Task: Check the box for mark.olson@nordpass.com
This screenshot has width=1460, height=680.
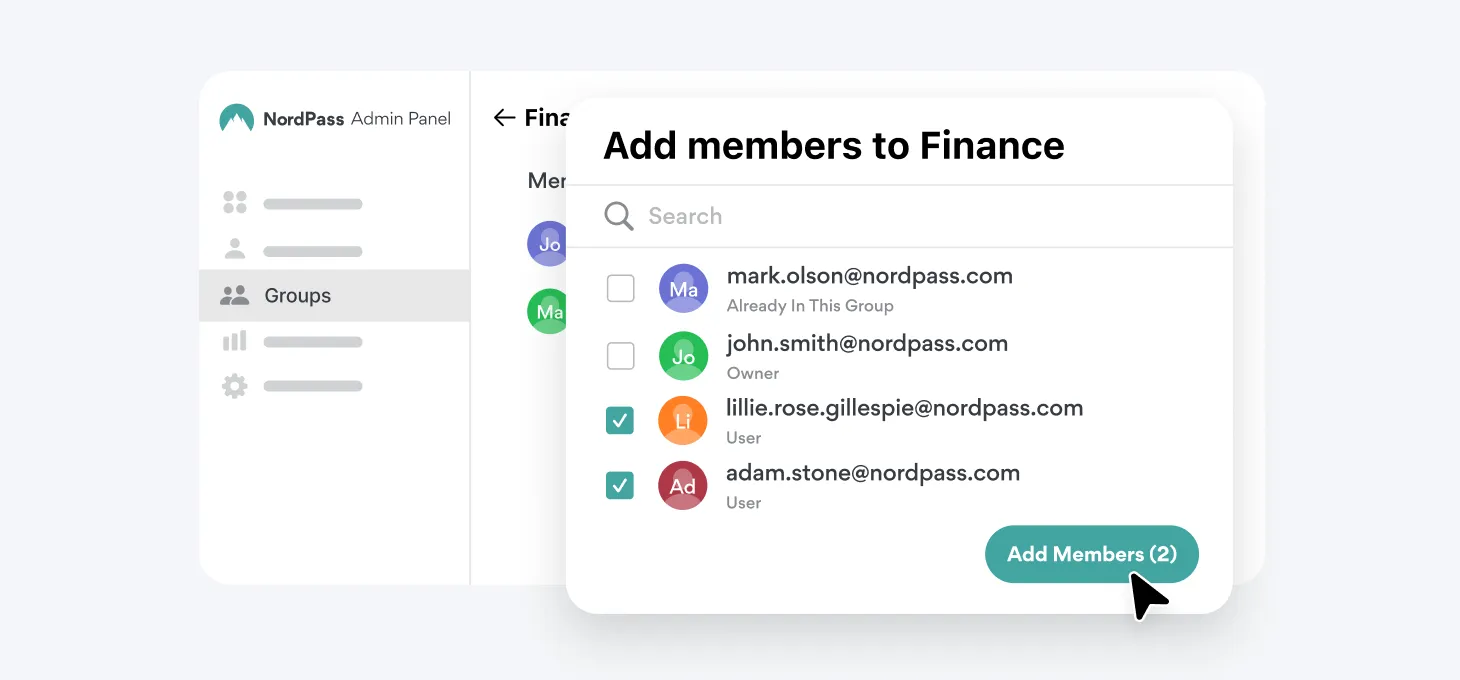Action: 621,289
